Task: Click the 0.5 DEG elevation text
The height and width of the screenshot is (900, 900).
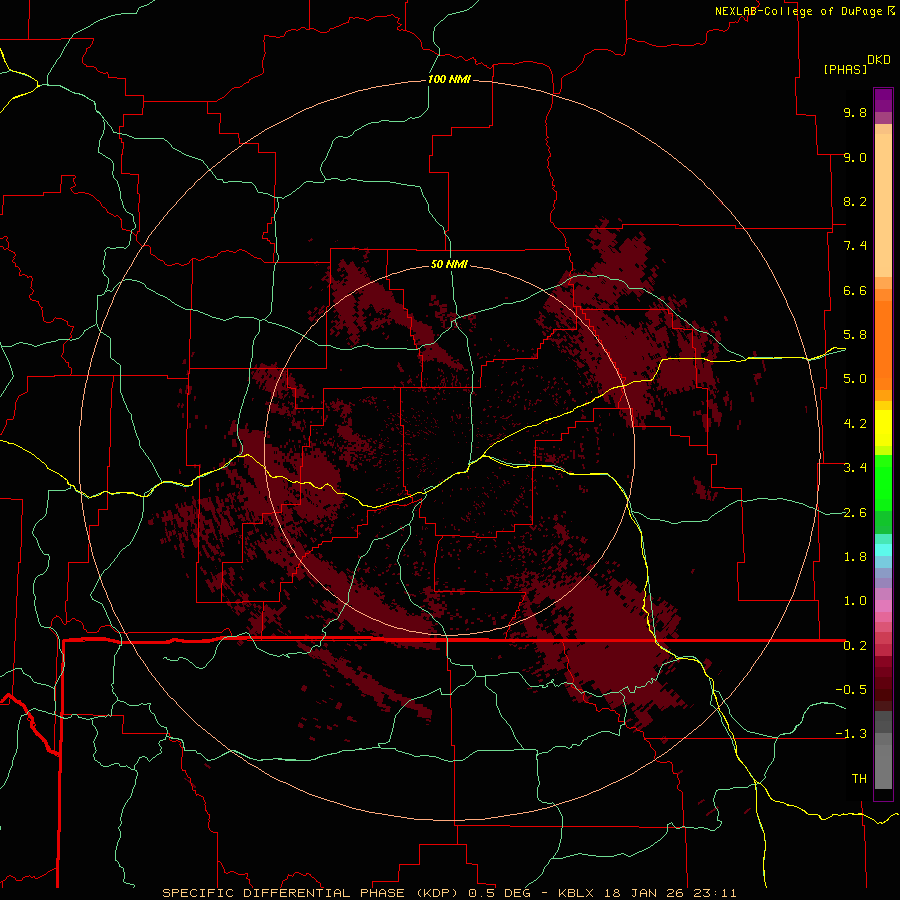Action: [x=501, y=893]
